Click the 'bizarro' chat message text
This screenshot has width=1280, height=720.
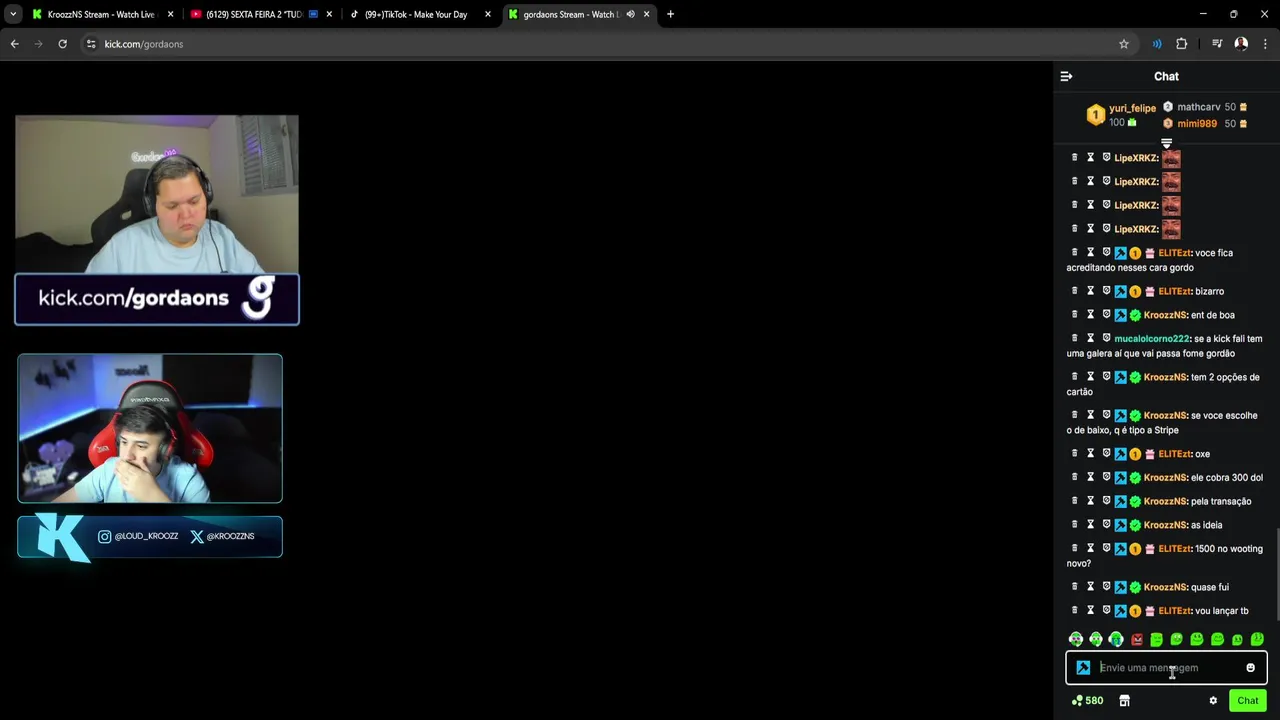(1209, 292)
